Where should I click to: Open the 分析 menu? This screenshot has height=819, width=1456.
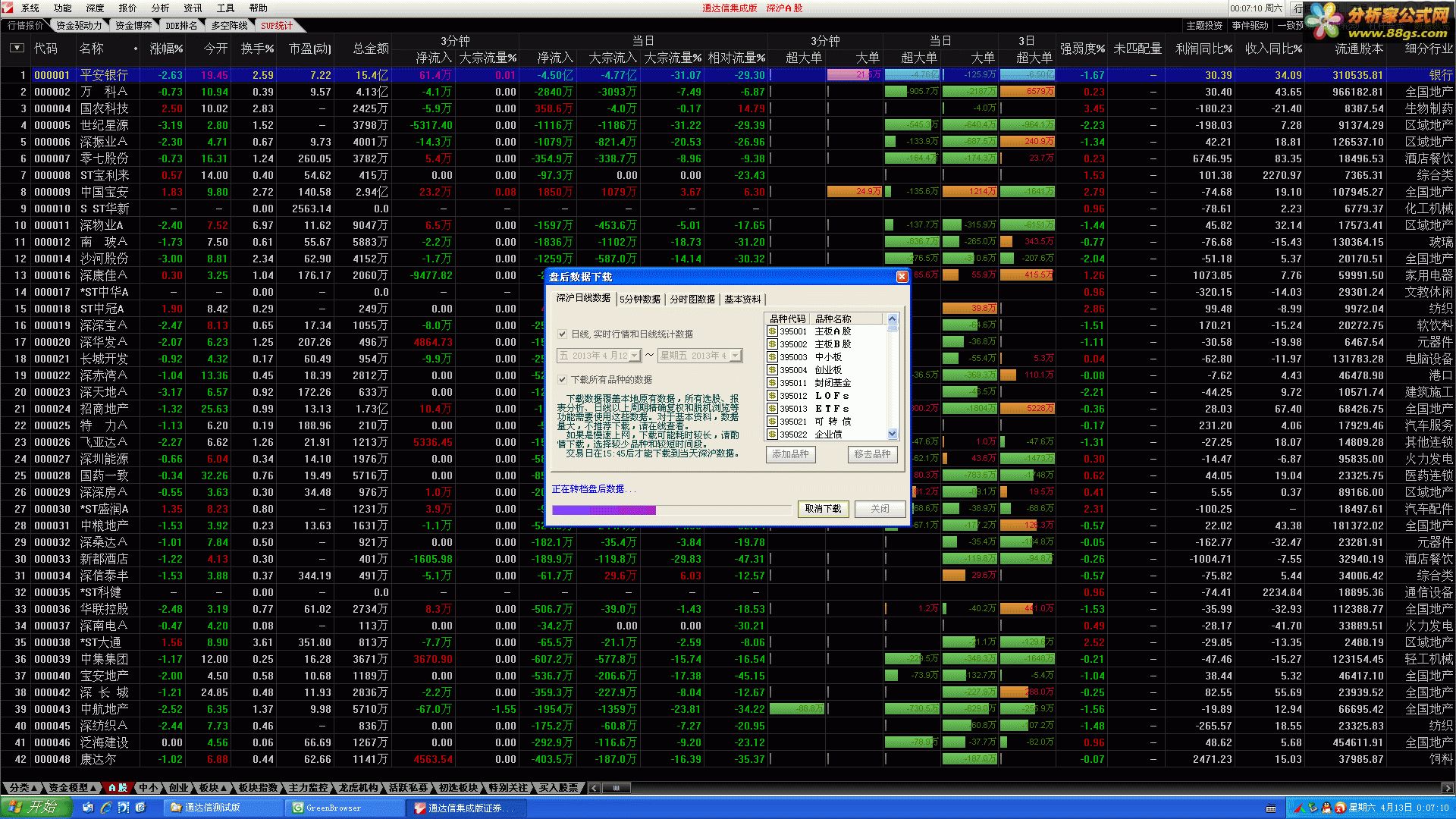tap(160, 8)
